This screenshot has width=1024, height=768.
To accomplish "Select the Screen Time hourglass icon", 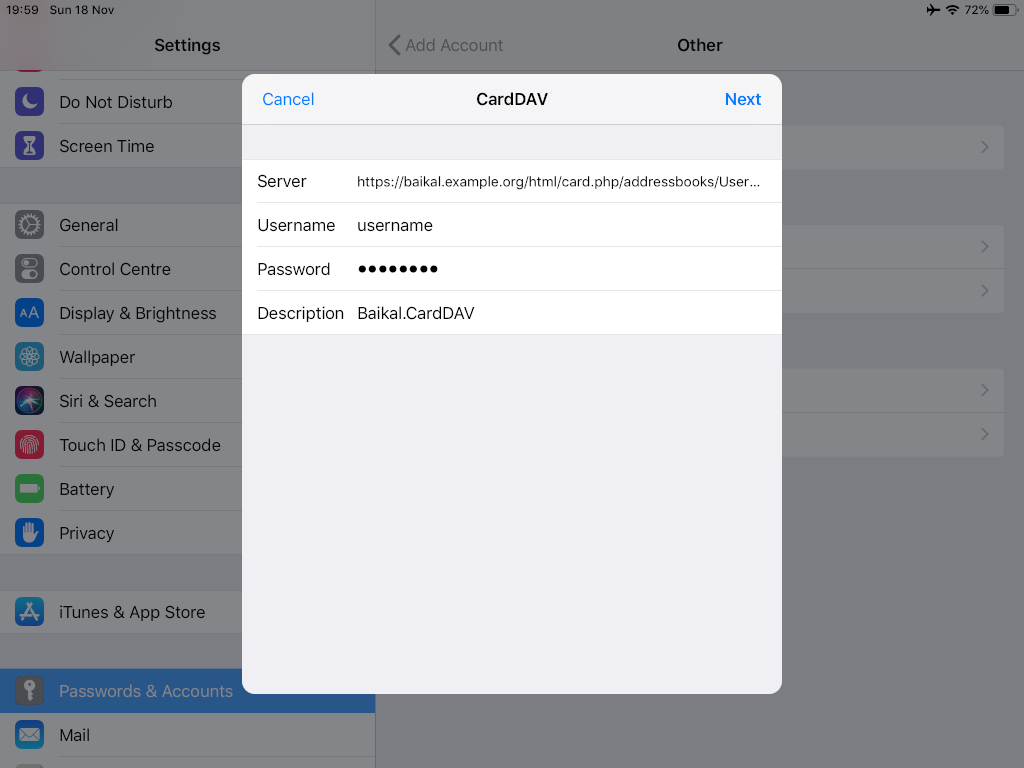I will [29, 145].
